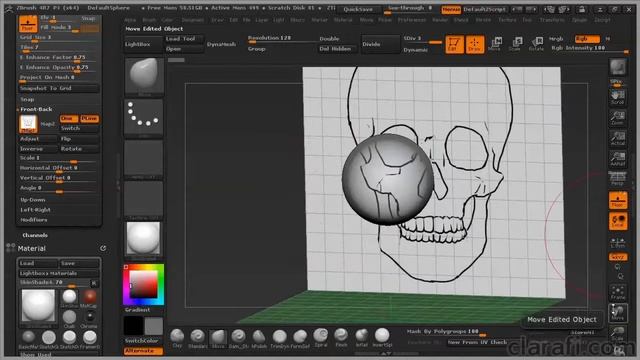Expand the Front-Back section
640x360 pixels.
click(x=36, y=109)
